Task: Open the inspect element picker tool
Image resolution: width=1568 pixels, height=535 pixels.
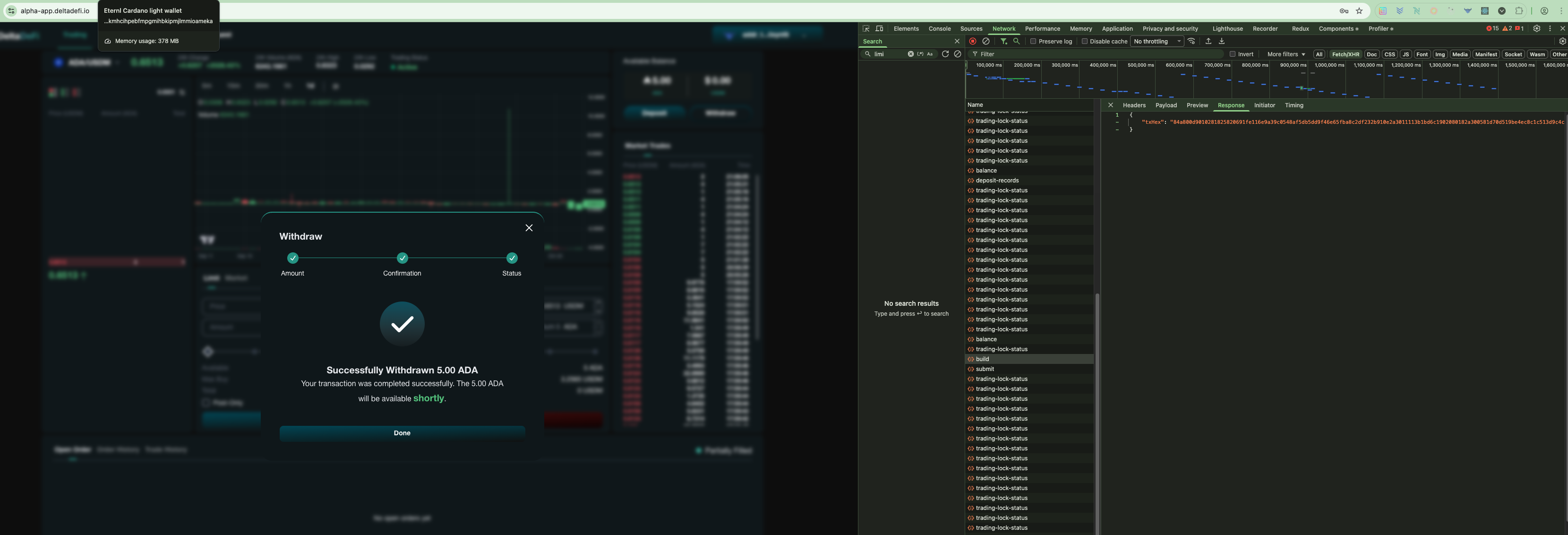Action: pyautogui.click(x=866, y=29)
